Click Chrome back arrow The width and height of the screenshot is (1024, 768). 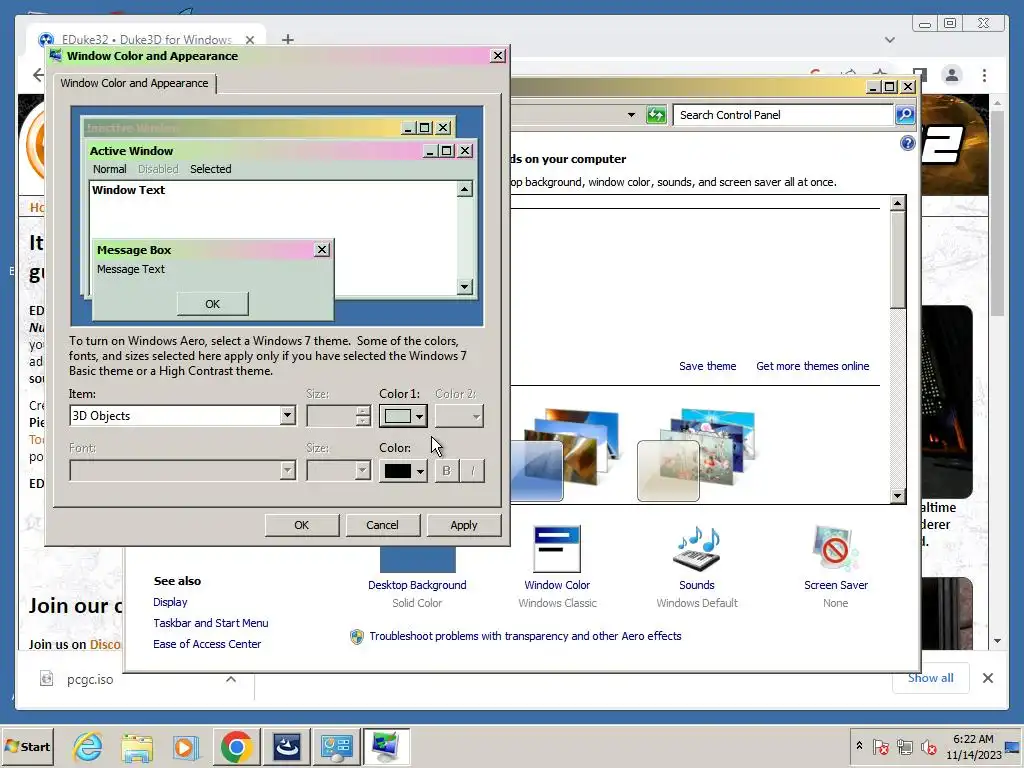coord(38,75)
